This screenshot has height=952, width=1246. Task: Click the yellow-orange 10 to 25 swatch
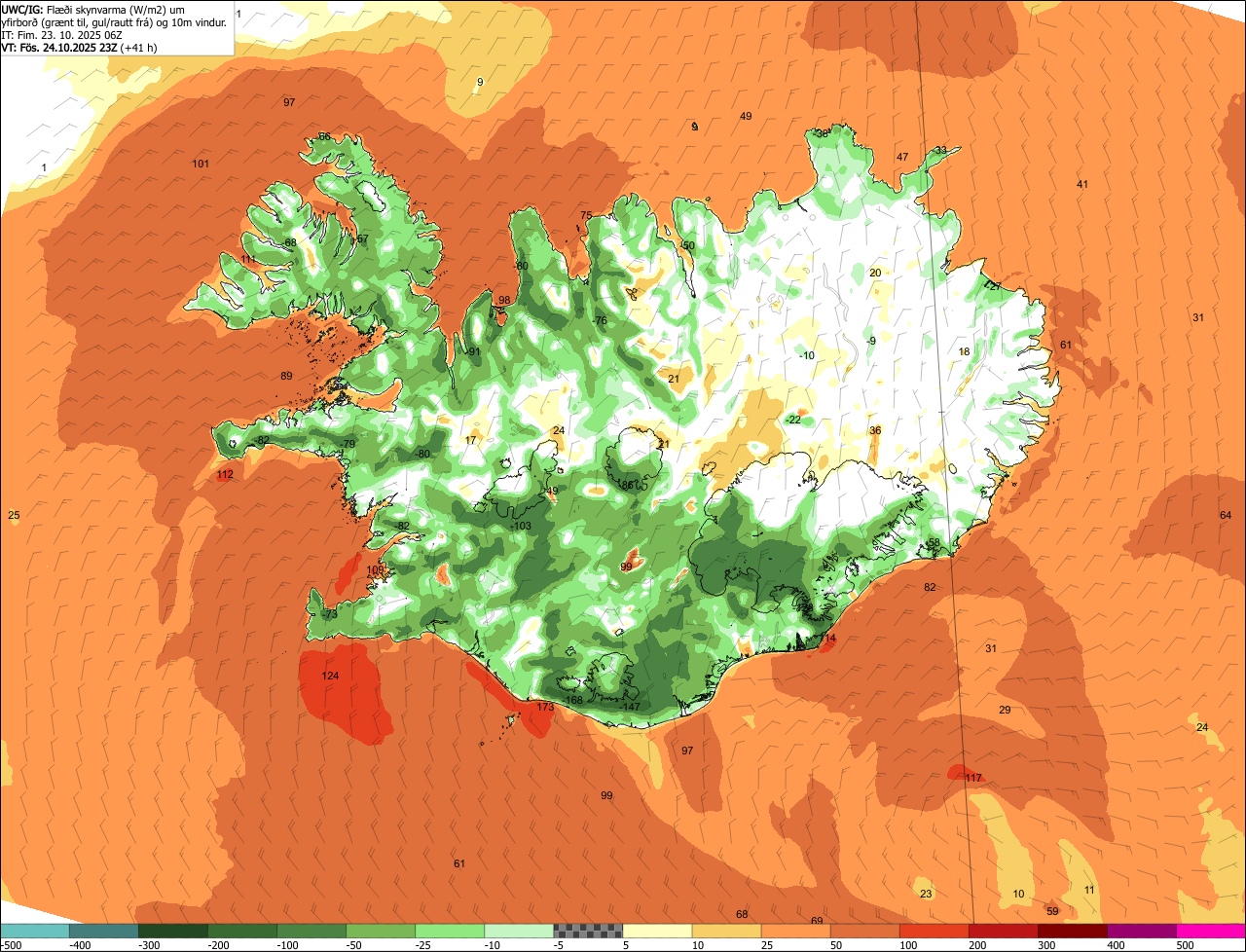(725, 930)
